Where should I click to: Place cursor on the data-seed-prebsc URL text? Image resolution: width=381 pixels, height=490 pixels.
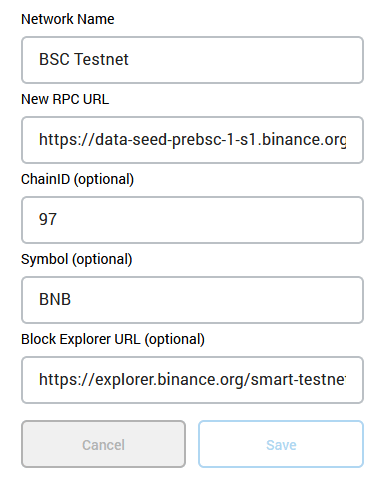(192, 140)
